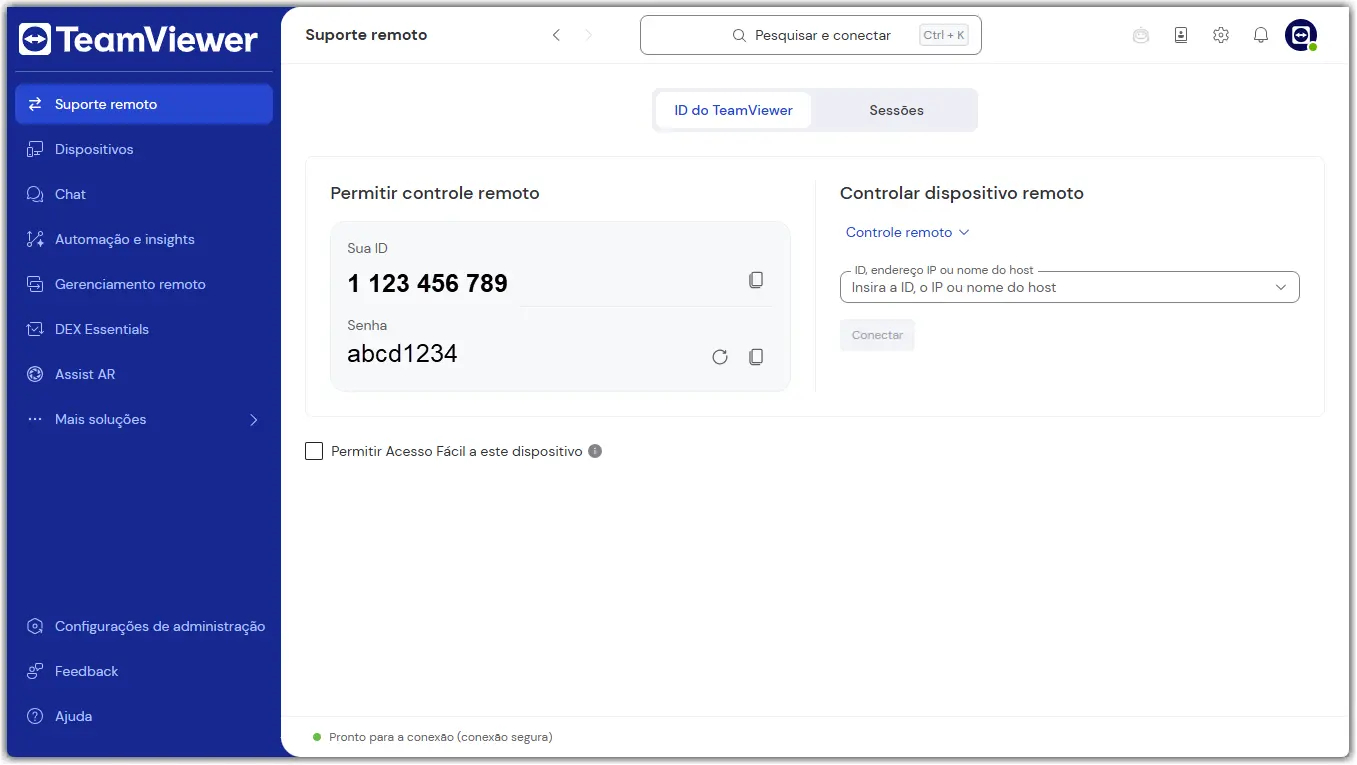Switch to Sessões tab
Viewport: 1357px width, 765px height.
(x=896, y=110)
